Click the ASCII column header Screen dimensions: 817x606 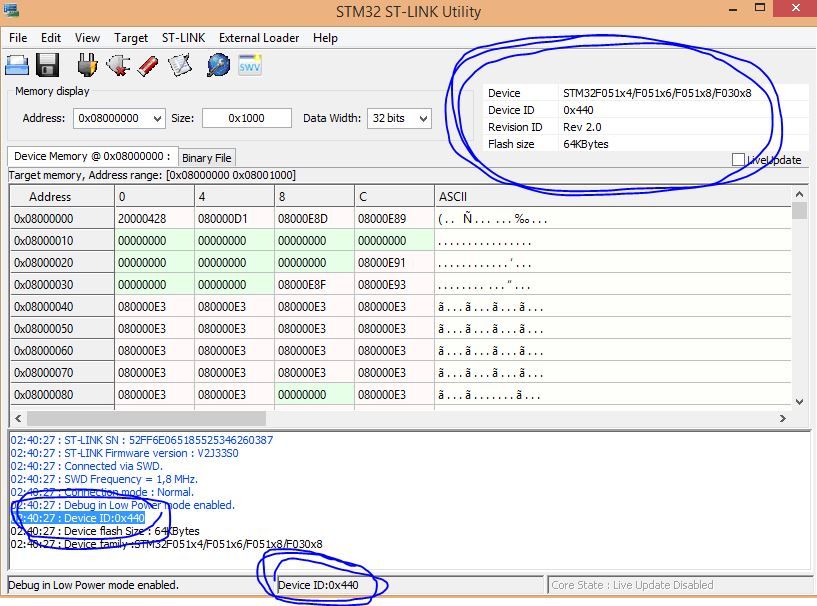[x=613, y=196]
